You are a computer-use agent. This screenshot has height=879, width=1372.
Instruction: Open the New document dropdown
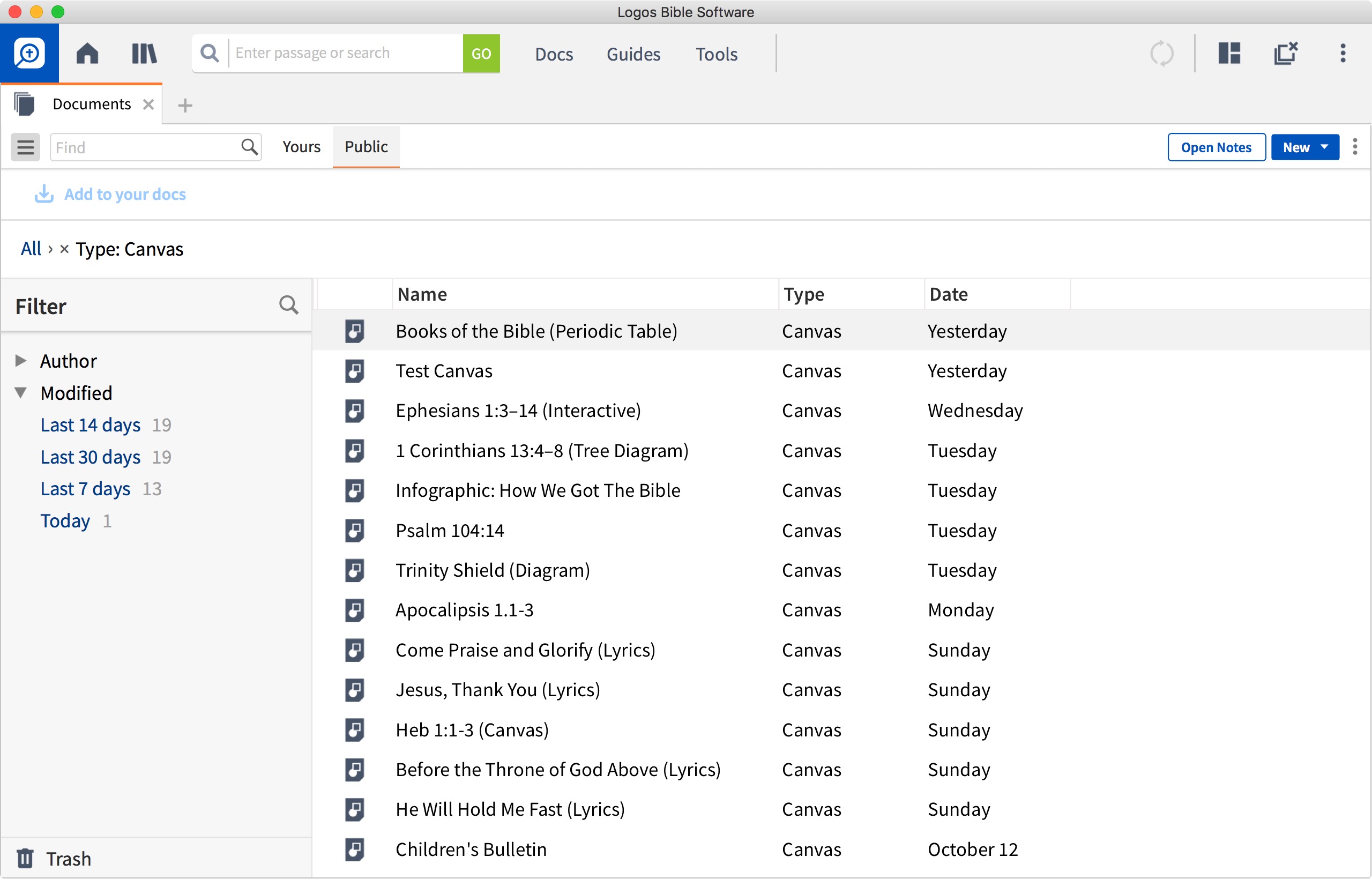(x=1304, y=147)
